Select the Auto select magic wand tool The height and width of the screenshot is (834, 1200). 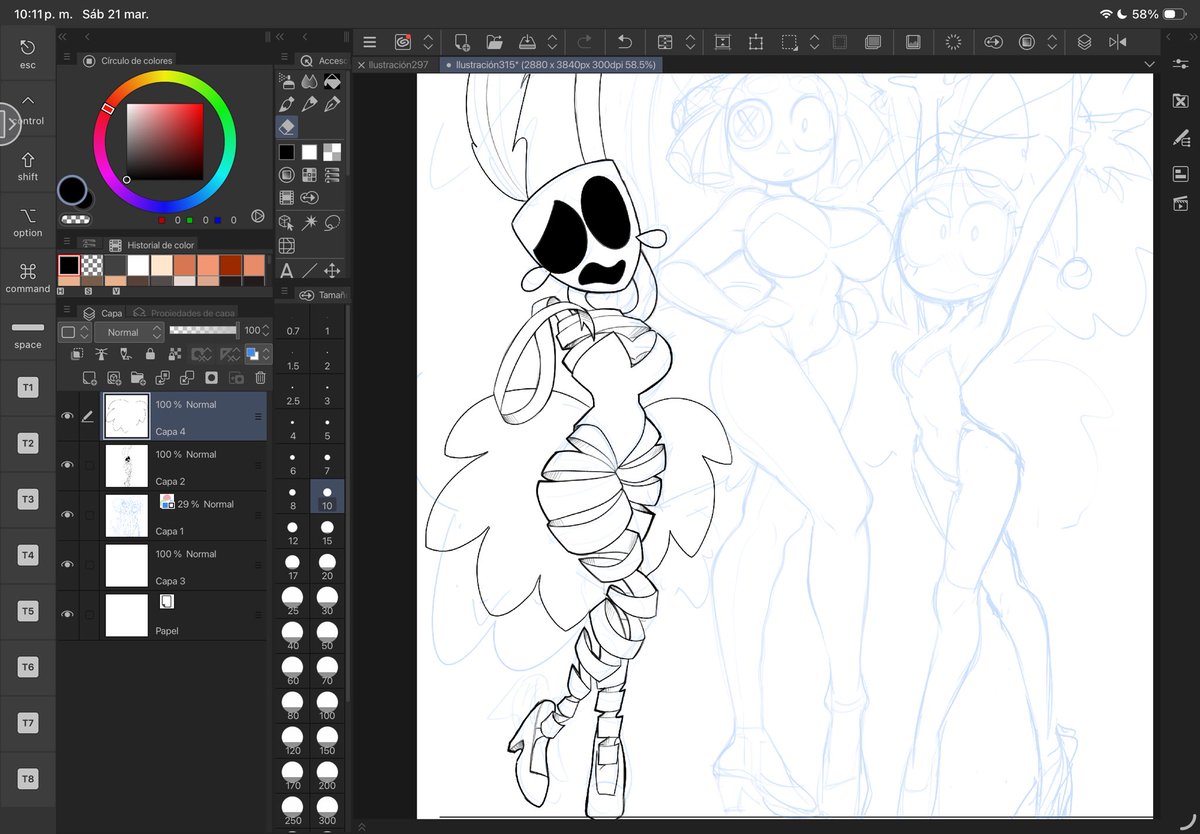(x=310, y=222)
